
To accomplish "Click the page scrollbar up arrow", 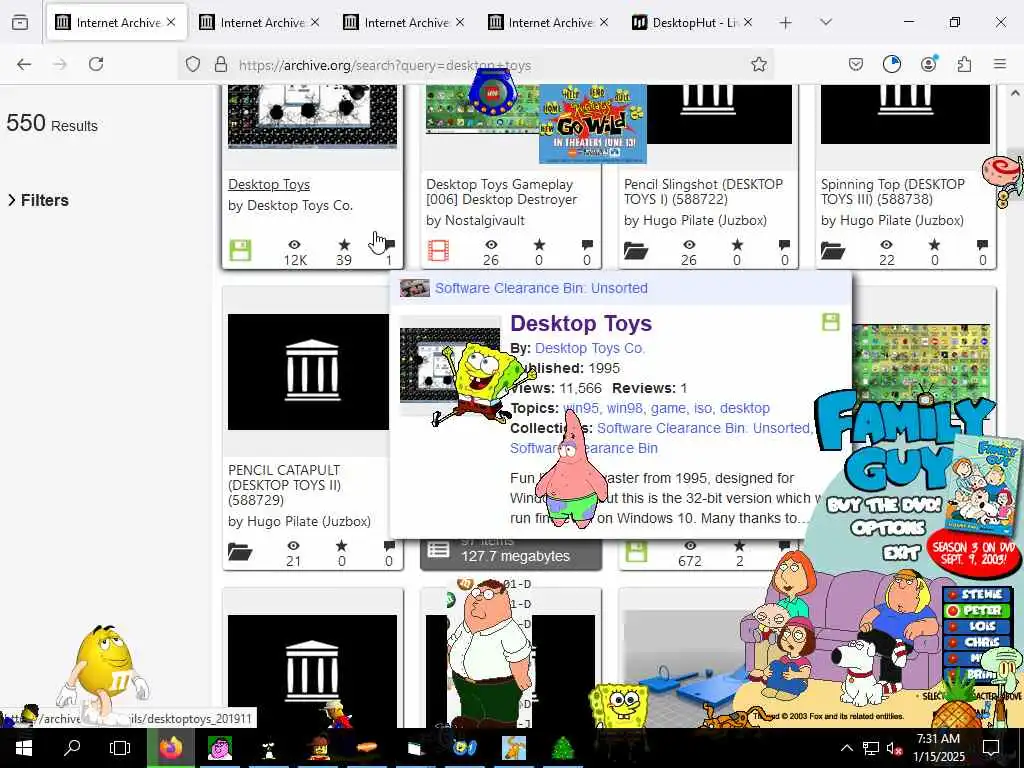I will click(x=1016, y=93).
